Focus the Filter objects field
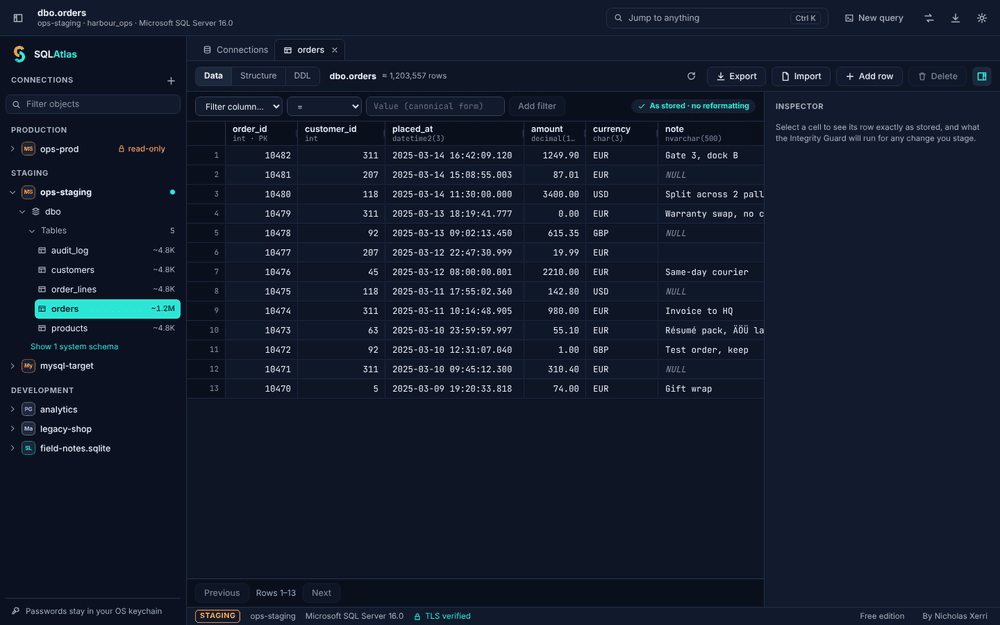Viewport: 1000px width, 625px height. coord(93,104)
